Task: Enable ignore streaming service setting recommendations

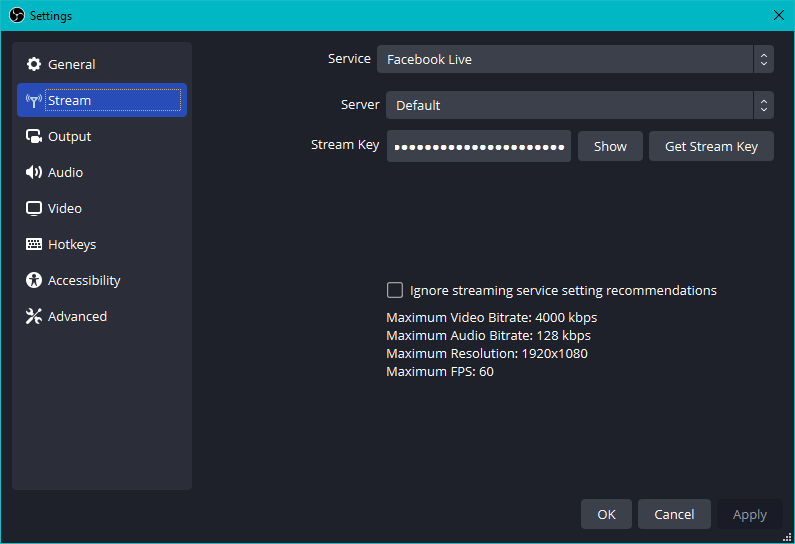Action: 395,290
